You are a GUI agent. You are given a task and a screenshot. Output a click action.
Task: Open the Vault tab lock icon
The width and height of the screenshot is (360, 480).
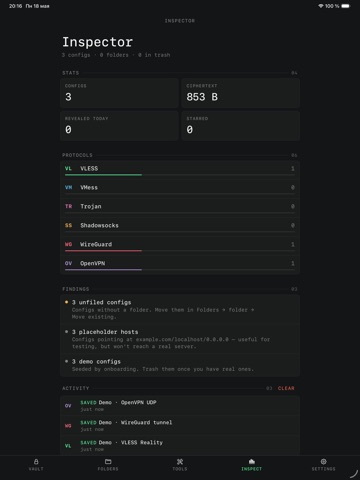pyautogui.click(x=36, y=462)
